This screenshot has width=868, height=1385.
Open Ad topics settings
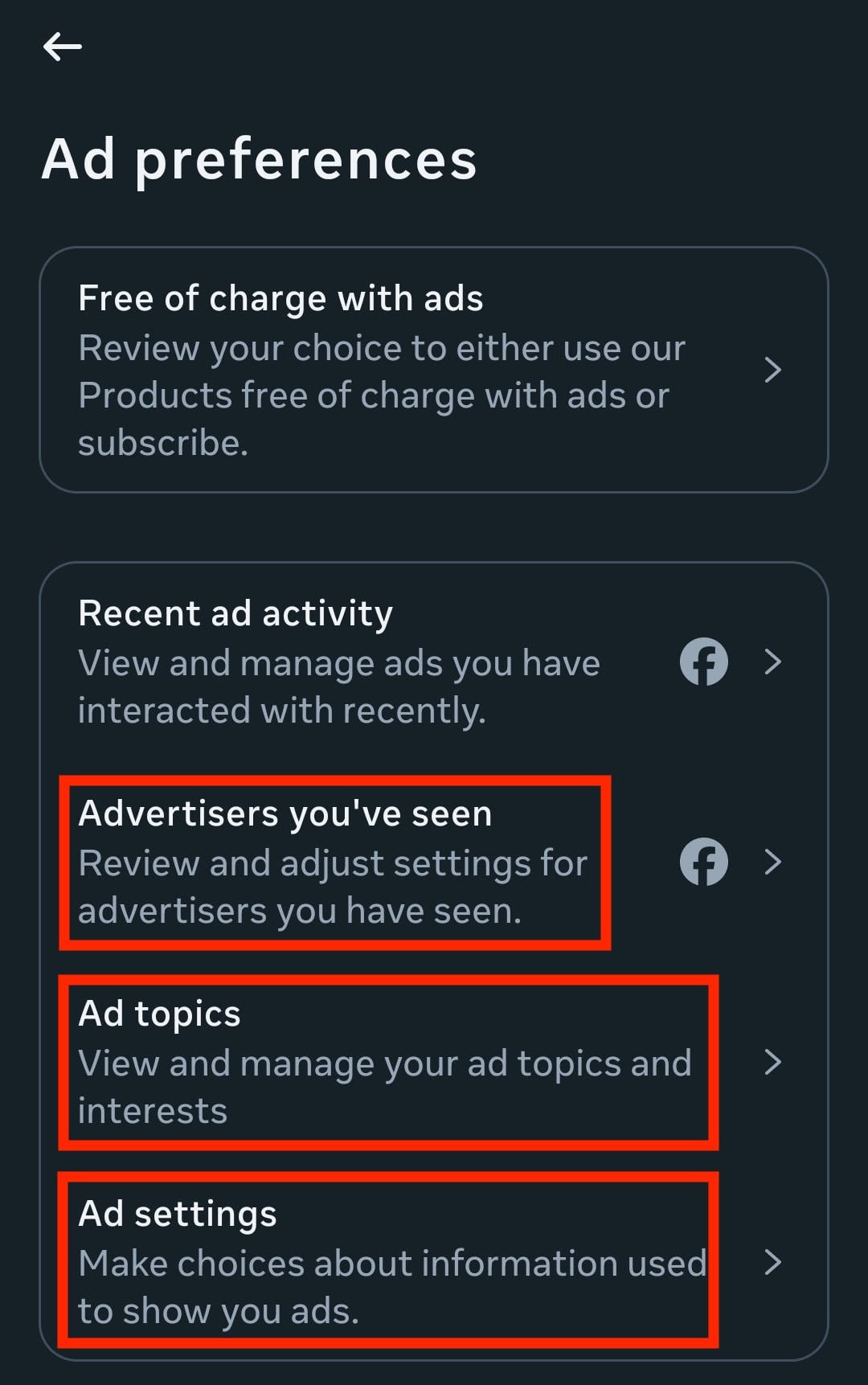[x=362, y=1061]
